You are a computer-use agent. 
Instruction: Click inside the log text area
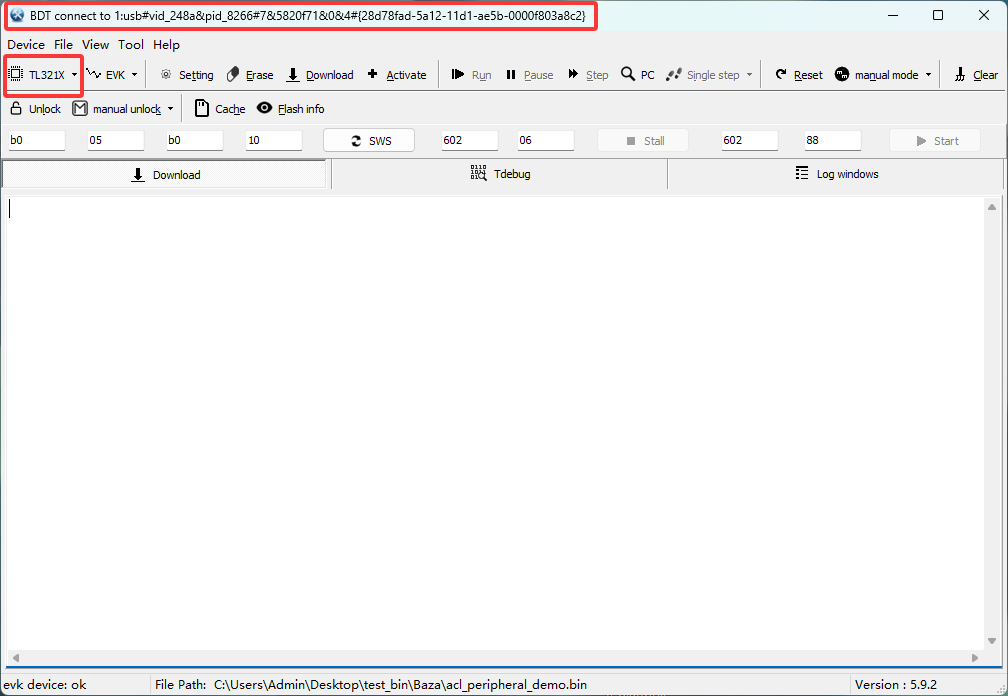pyautogui.click(x=495, y=423)
